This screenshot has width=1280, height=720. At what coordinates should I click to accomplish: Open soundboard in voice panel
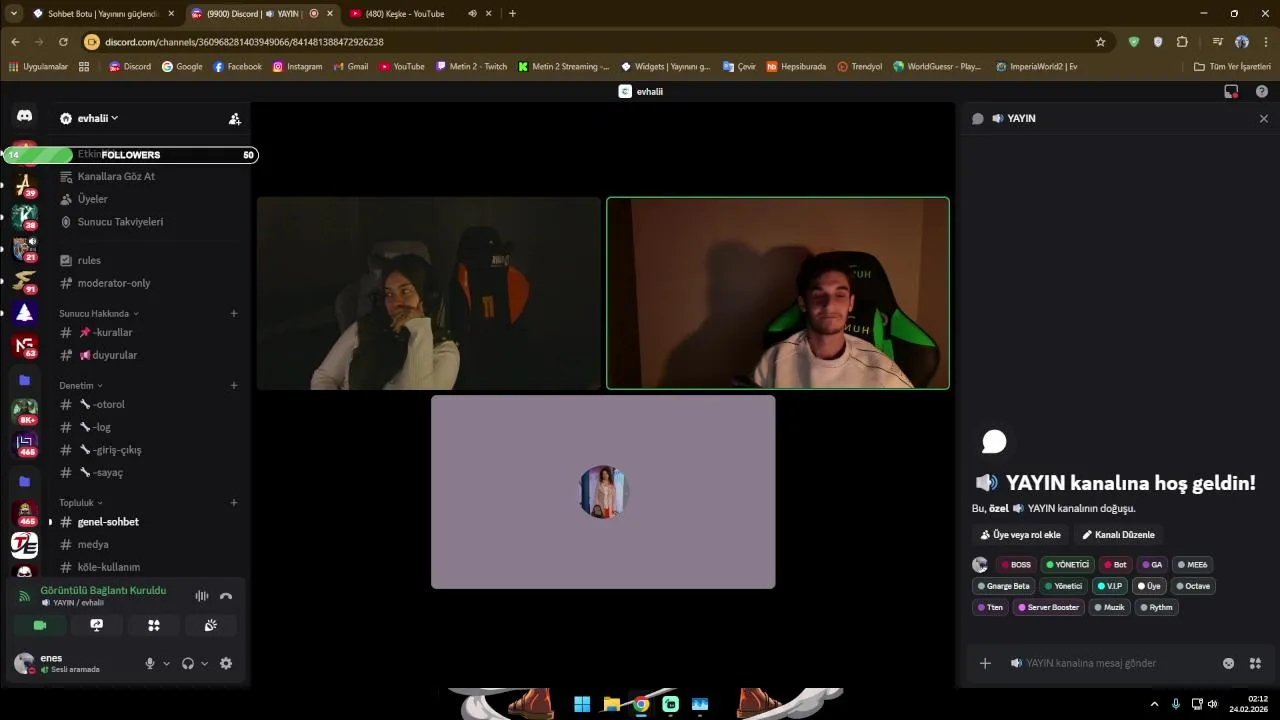pos(211,625)
